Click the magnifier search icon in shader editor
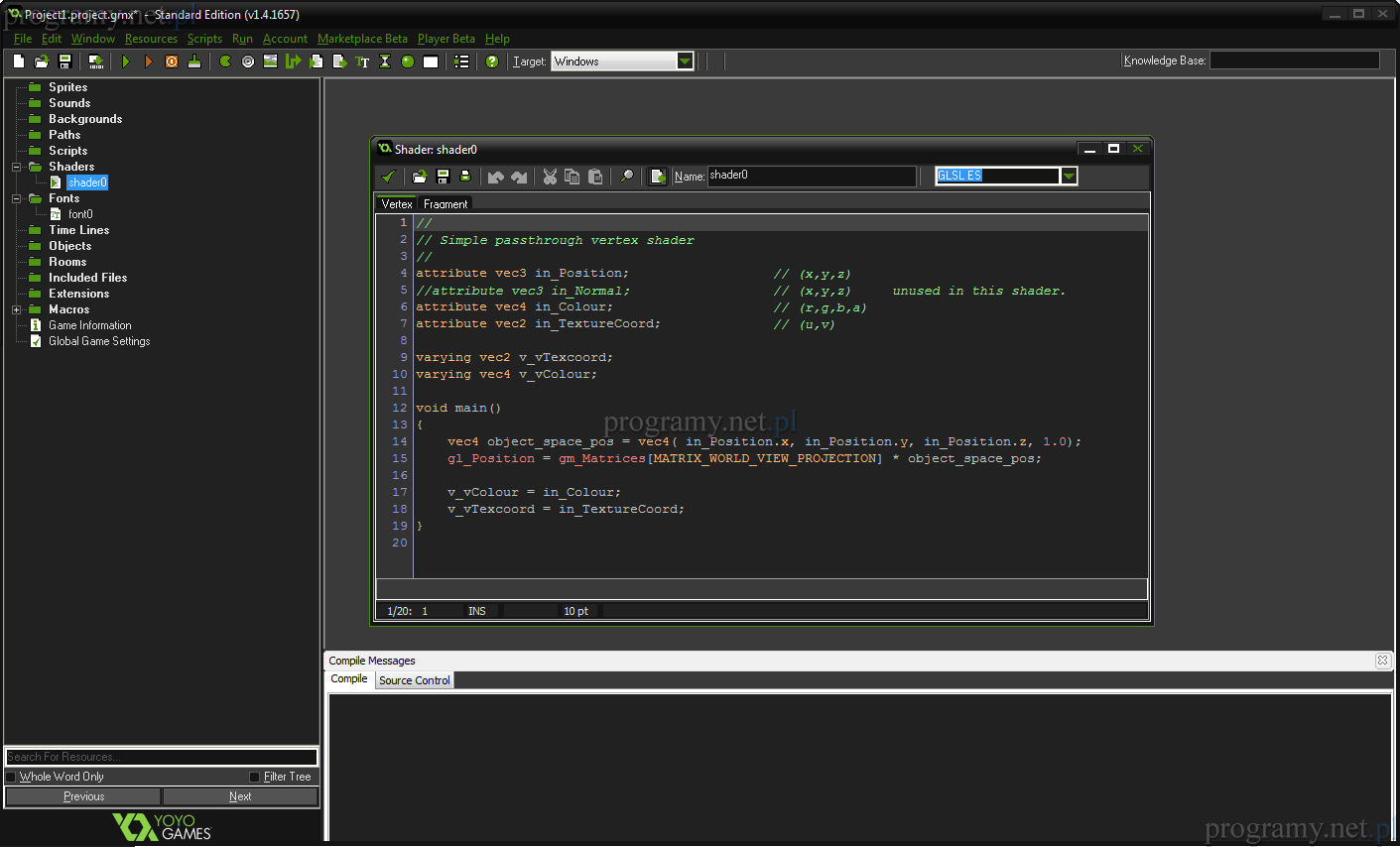 click(626, 177)
